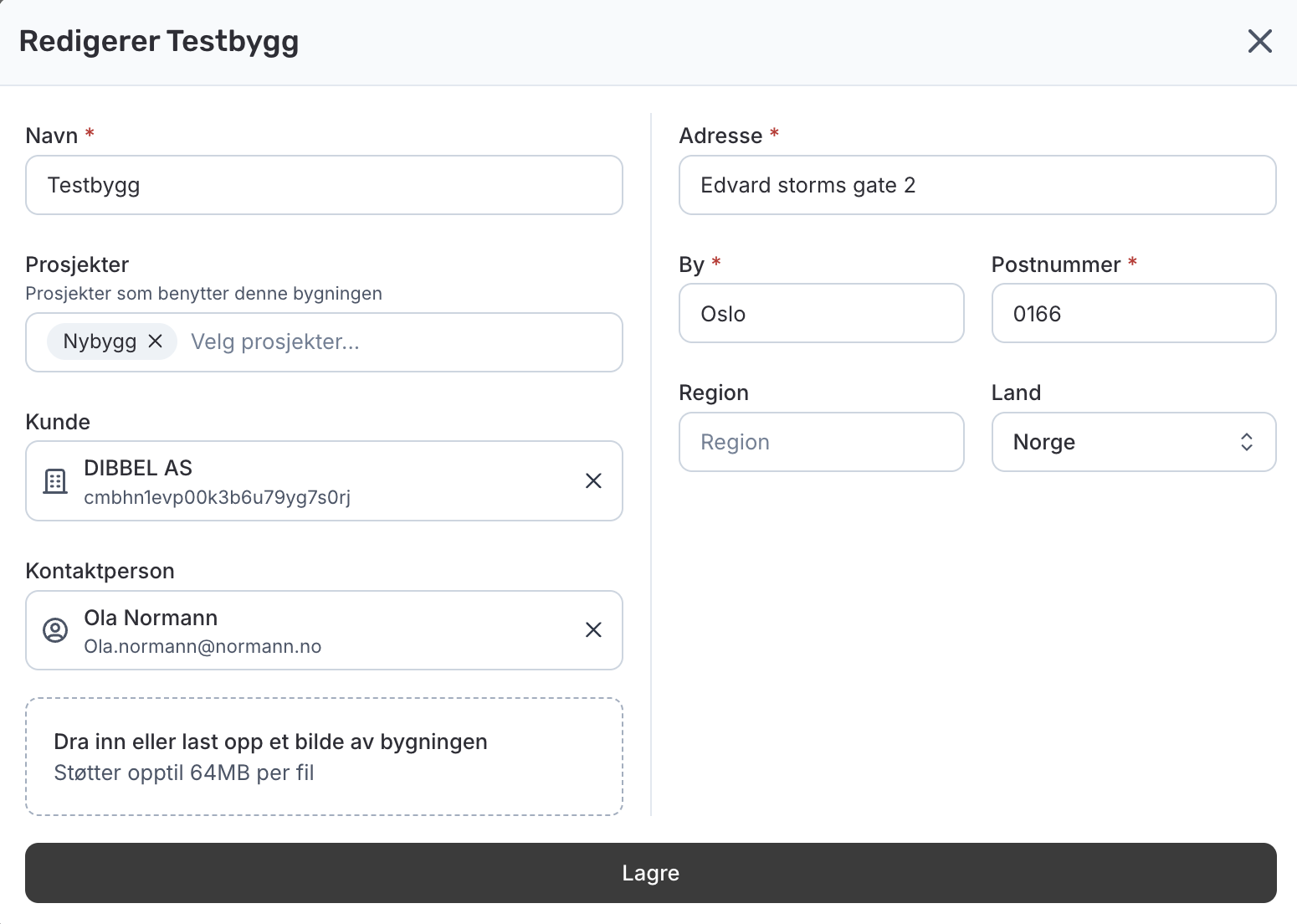The height and width of the screenshot is (924, 1297).
Task: Focus the empty Region input field
Action: point(821,442)
